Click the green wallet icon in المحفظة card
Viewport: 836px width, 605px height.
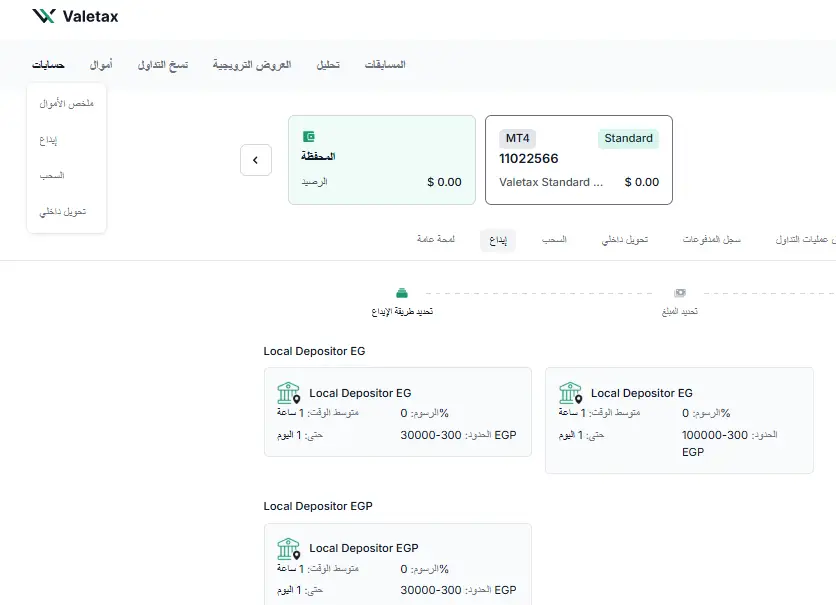tap(309, 136)
